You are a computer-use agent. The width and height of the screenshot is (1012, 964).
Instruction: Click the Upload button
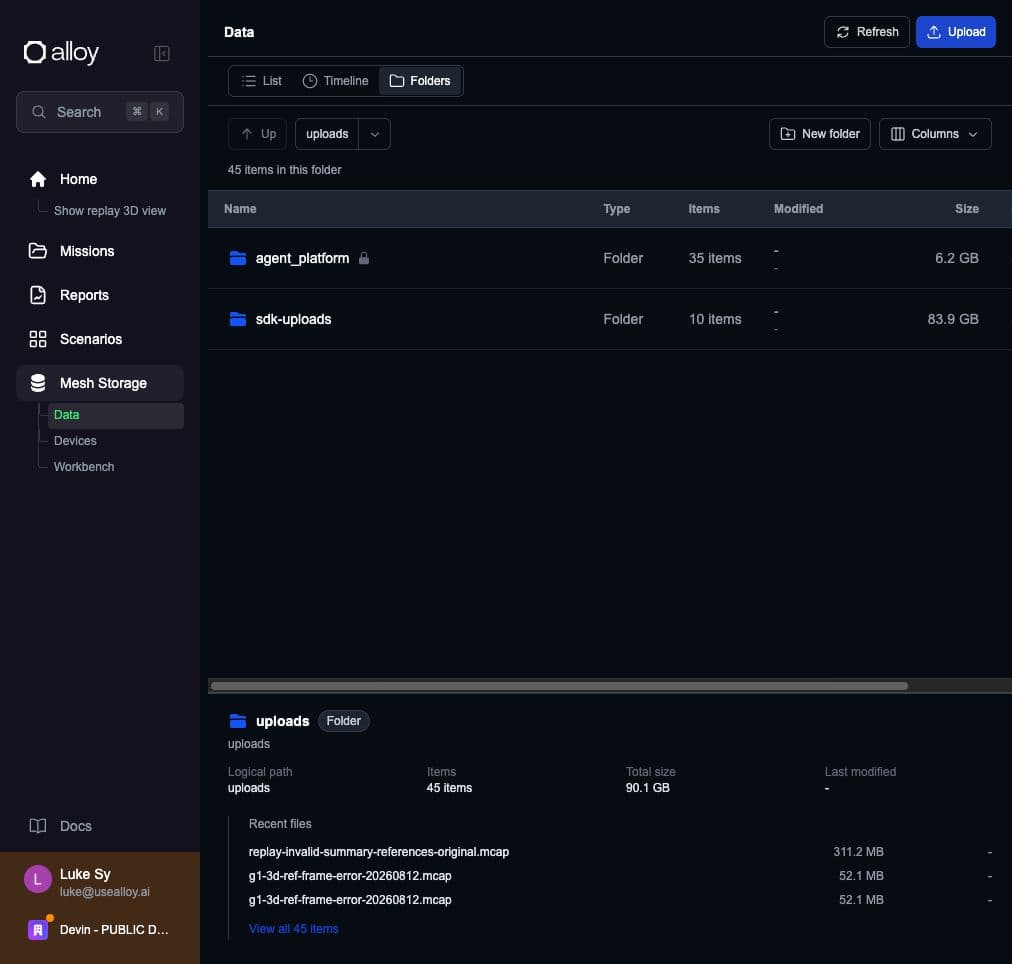[955, 32]
